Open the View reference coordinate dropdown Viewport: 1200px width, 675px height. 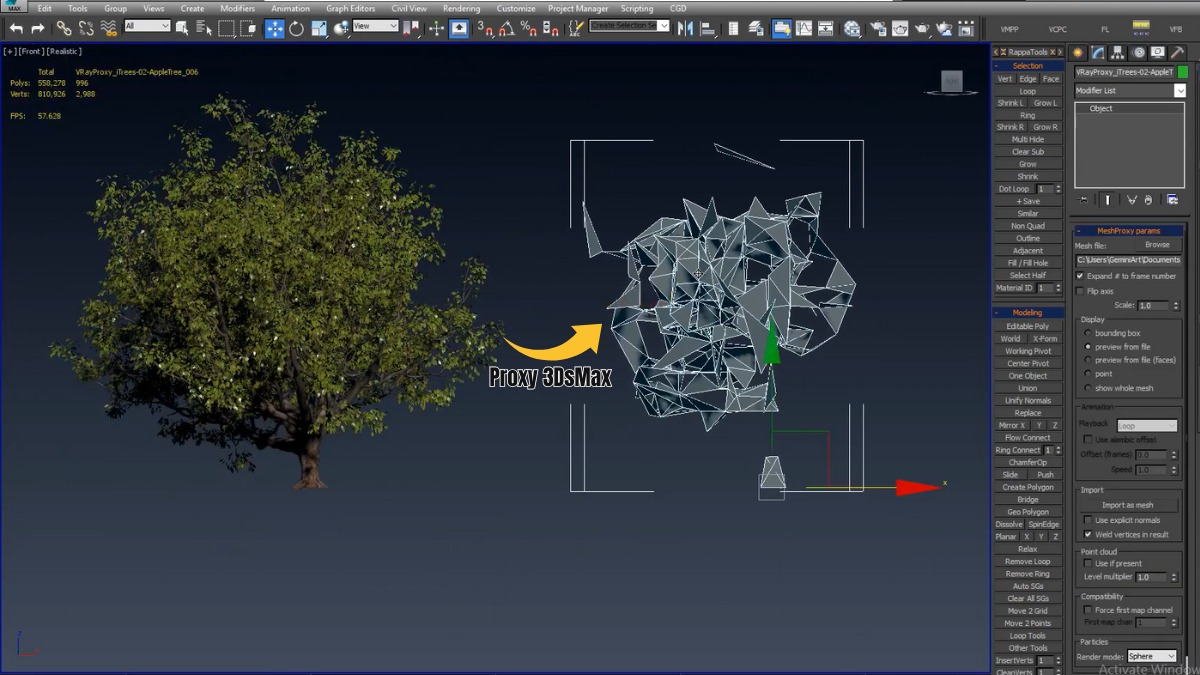pyautogui.click(x=376, y=27)
